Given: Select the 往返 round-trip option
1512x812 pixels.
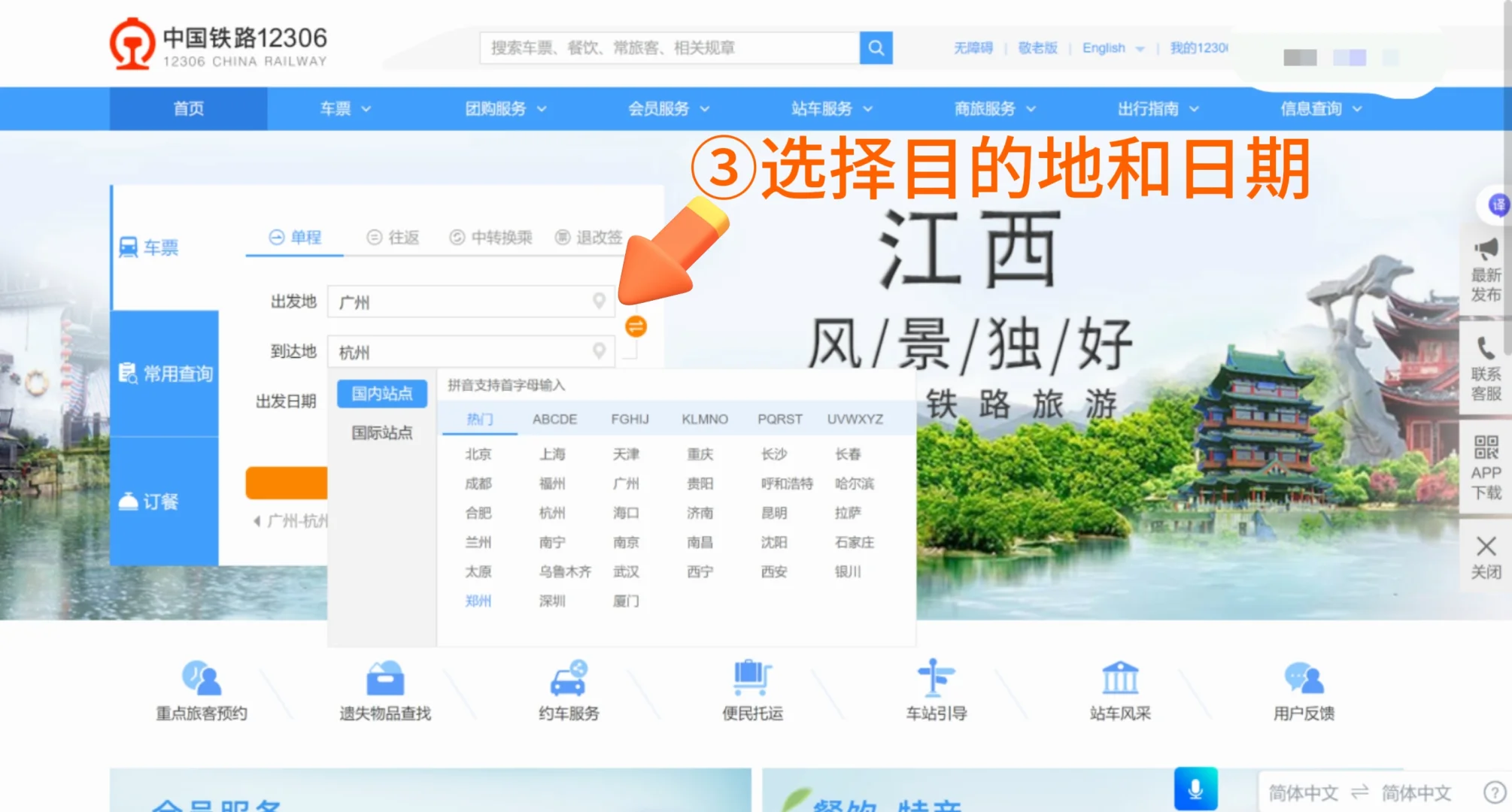Looking at the screenshot, I should pyautogui.click(x=393, y=237).
